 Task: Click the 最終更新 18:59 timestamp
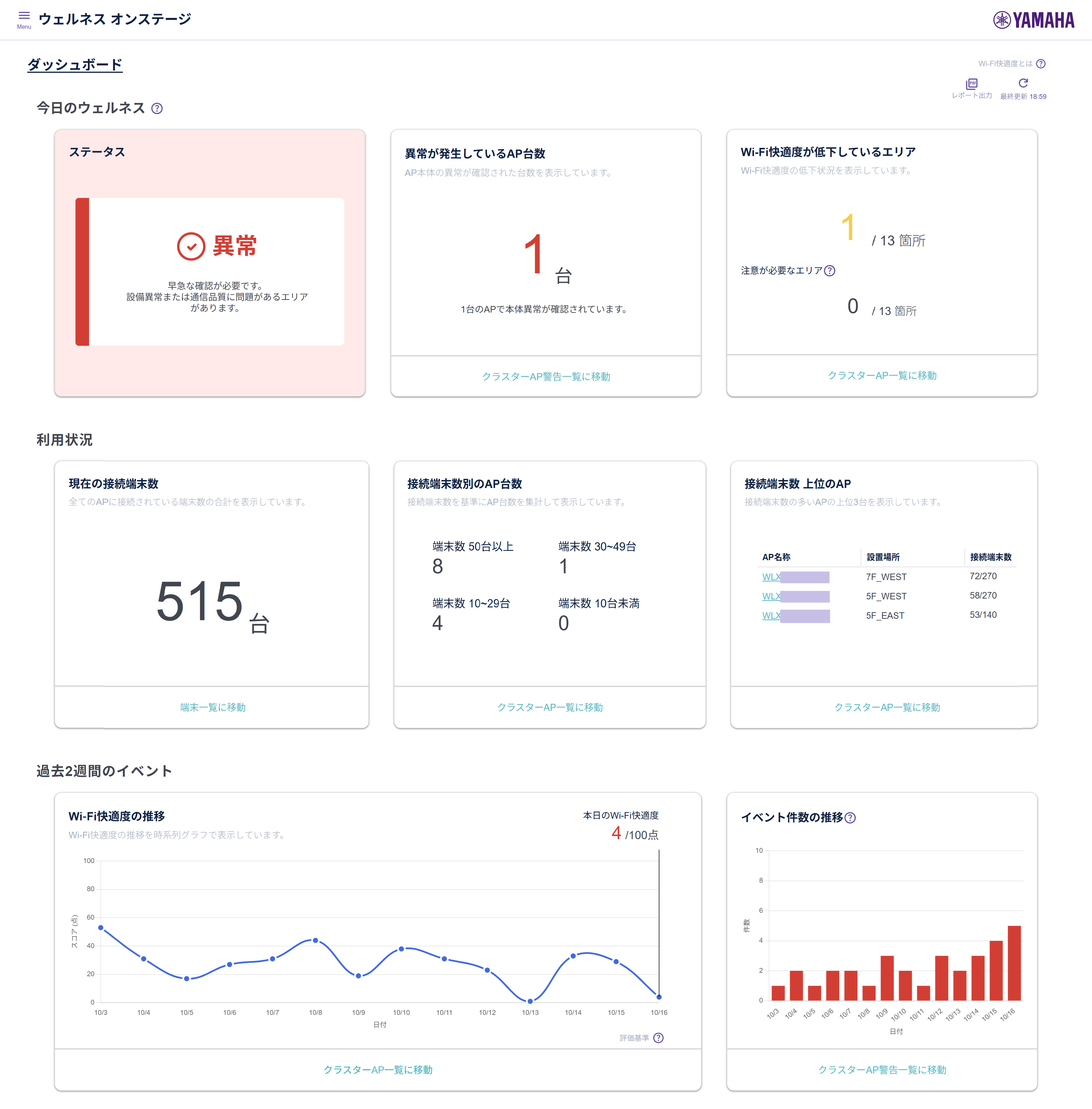click(x=1023, y=97)
